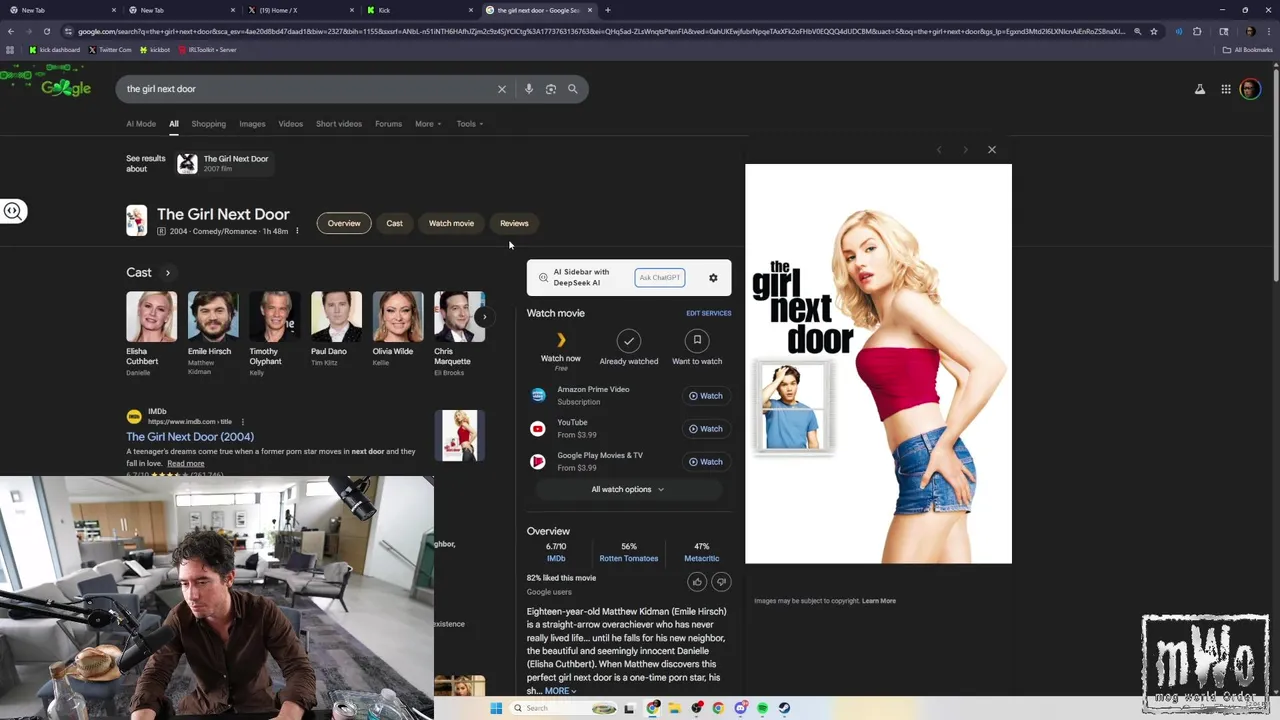Open Steam from taskbar
Image resolution: width=1280 pixels, height=720 pixels.
click(784, 708)
